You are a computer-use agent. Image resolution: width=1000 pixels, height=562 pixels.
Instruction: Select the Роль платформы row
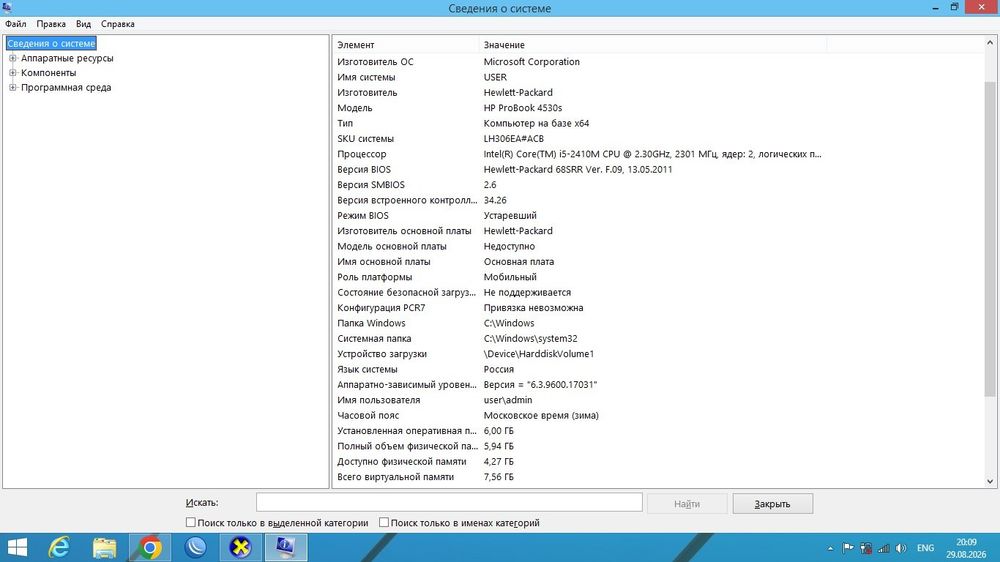pos(579,277)
